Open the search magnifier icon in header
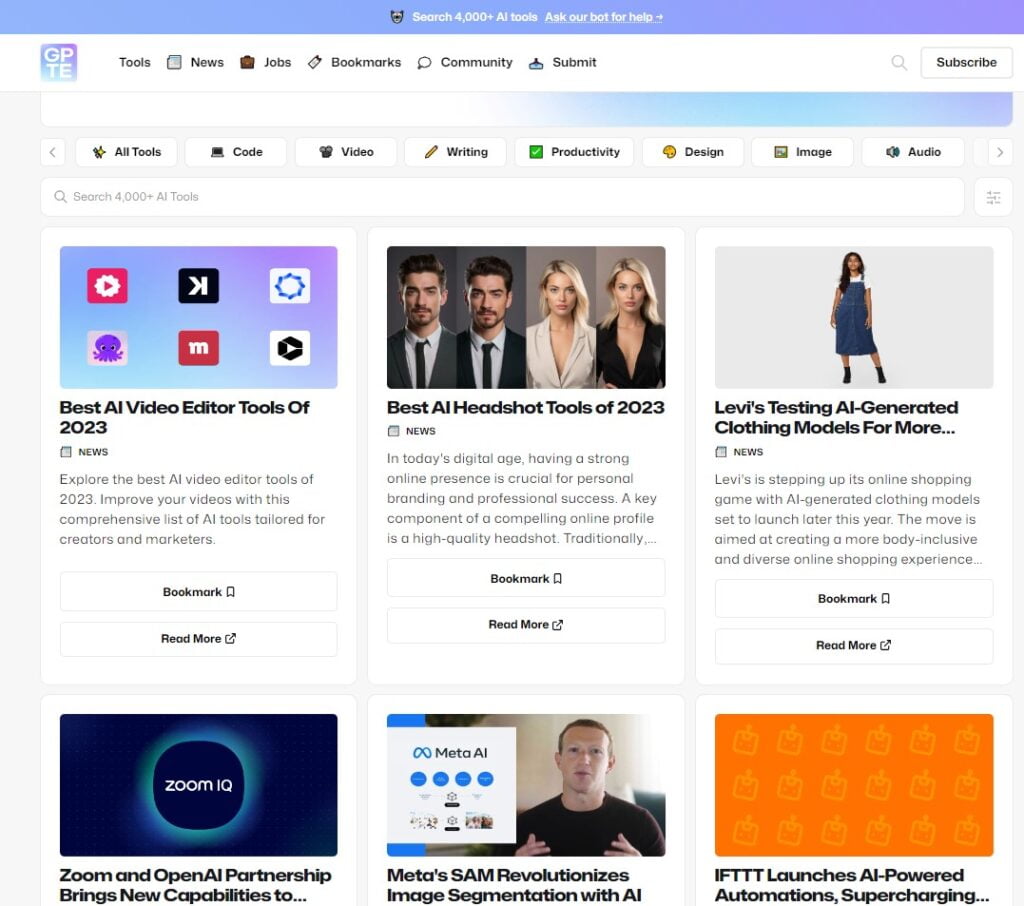Screen dimensions: 1024x906 coord(899,62)
